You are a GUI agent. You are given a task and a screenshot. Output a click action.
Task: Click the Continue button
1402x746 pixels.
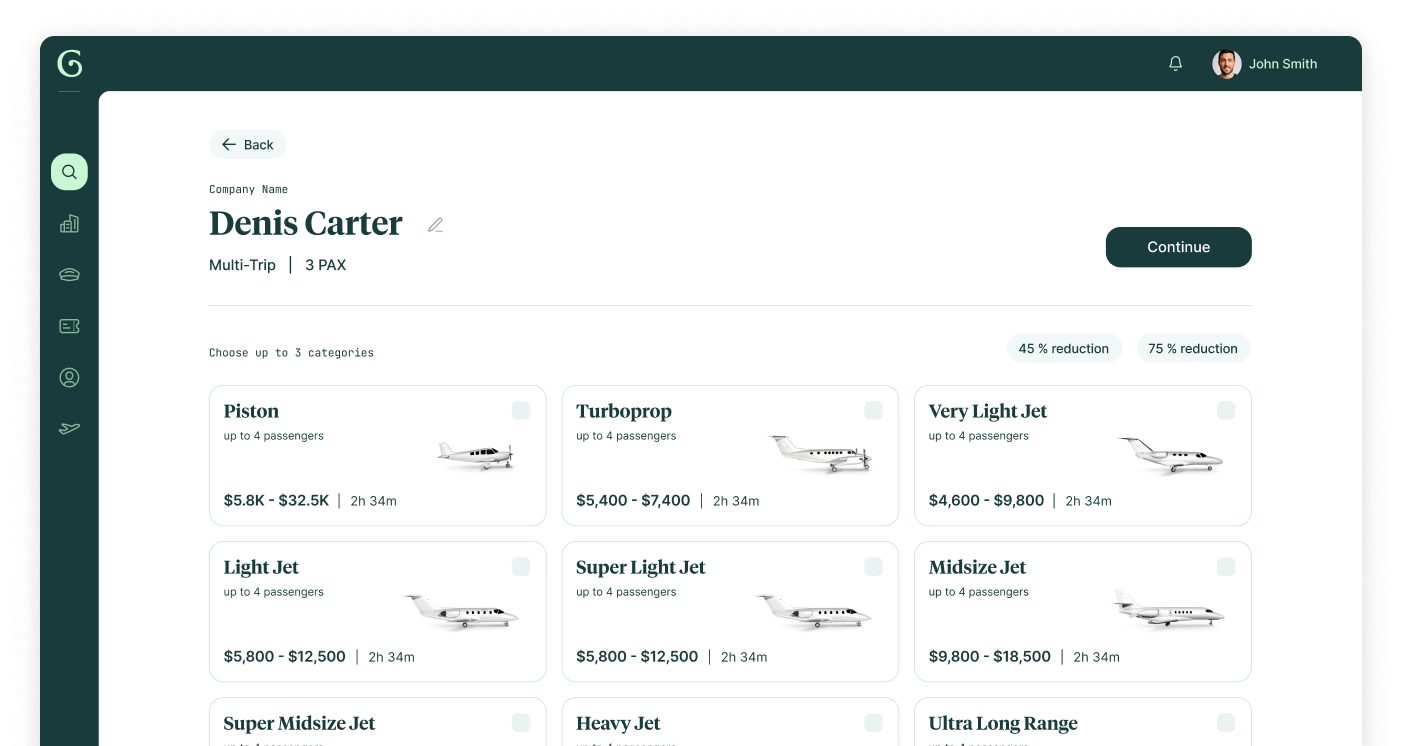[1178, 247]
